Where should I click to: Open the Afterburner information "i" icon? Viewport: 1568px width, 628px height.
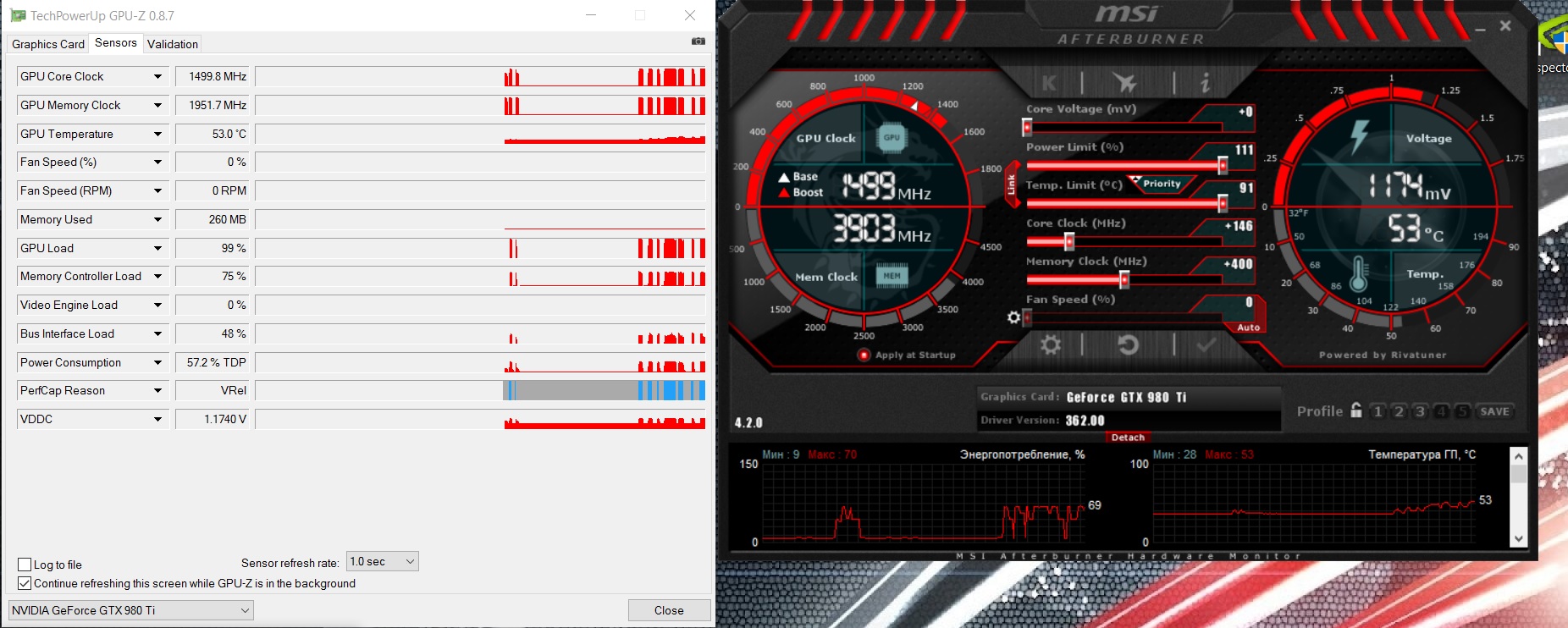pos(1205,82)
